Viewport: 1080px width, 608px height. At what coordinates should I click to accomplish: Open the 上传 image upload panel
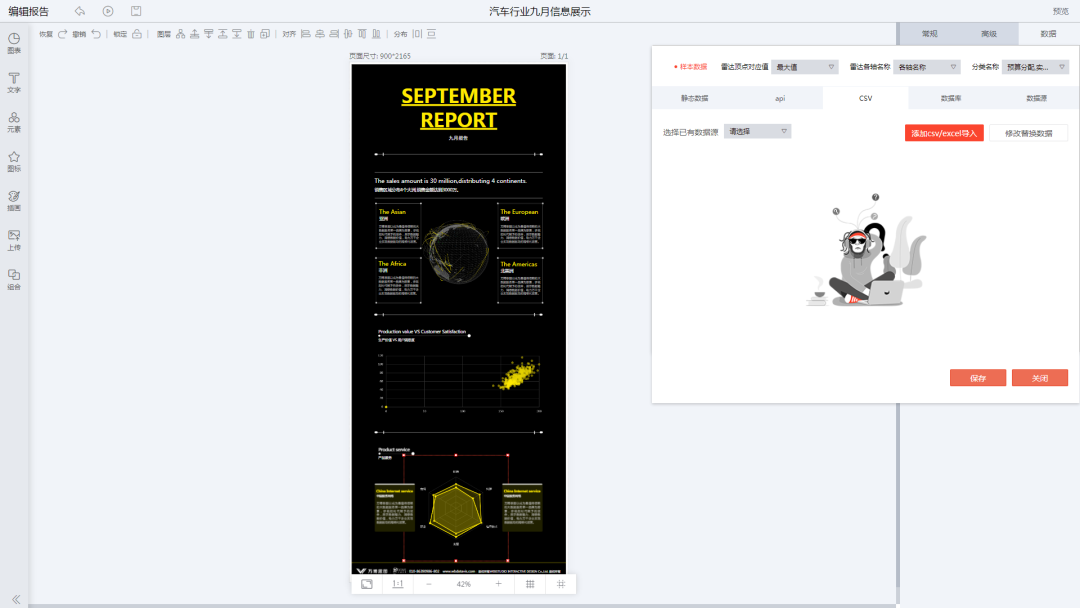pos(14,240)
